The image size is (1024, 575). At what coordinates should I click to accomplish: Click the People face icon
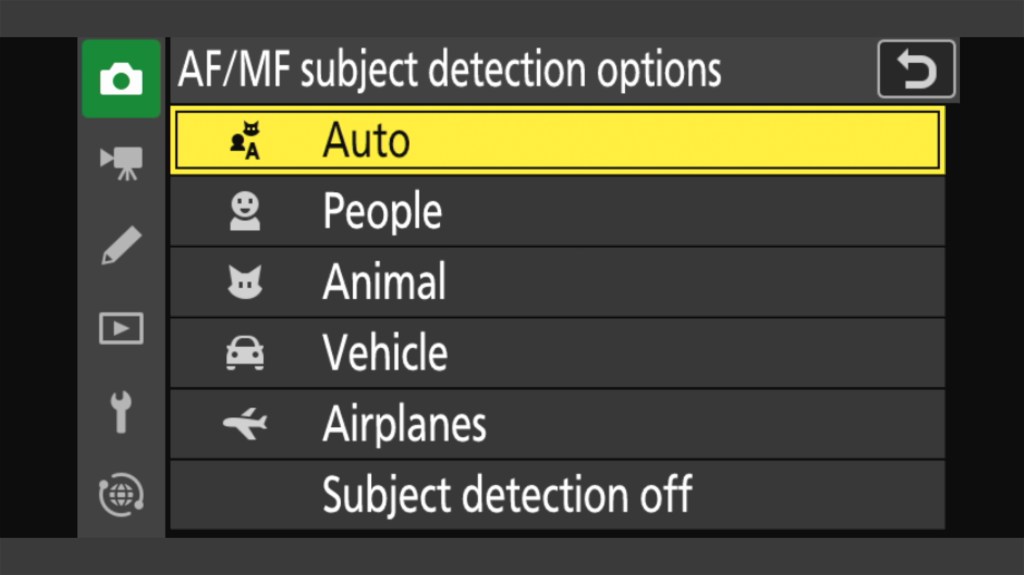pyautogui.click(x=245, y=211)
